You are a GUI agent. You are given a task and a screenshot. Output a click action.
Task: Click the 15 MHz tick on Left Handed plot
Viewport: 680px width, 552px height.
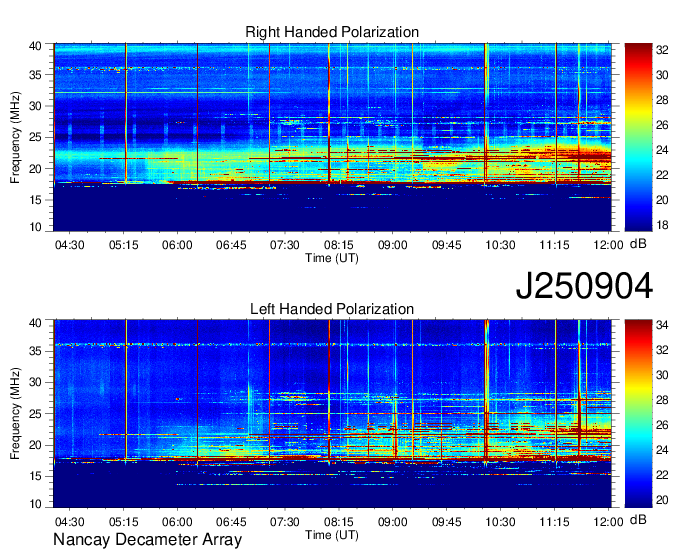click(35, 476)
